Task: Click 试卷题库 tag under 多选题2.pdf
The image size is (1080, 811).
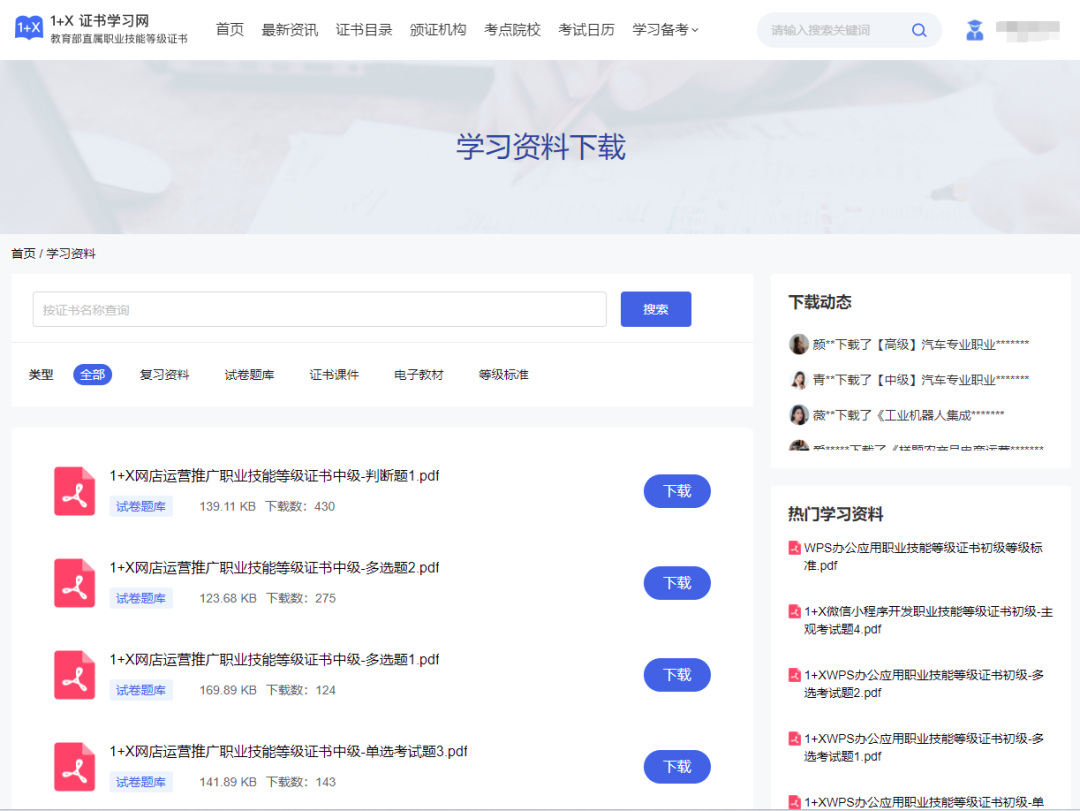Action: (141, 598)
